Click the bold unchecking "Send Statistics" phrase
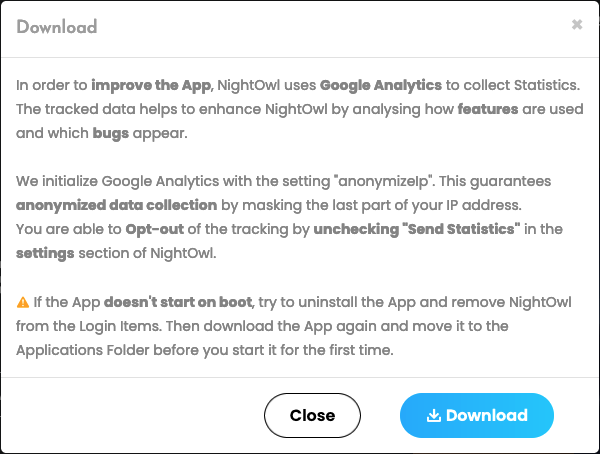Viewport: 600px width, 454px height. point(417,229)
